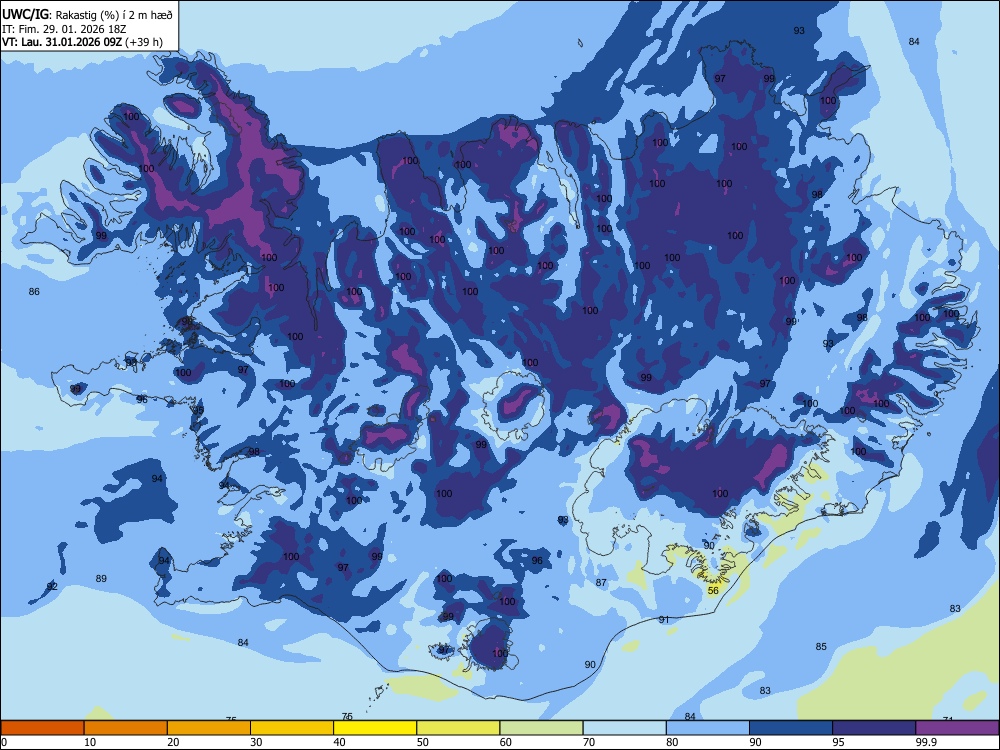Click the '87' humidity value on the map

click(601, 582)
